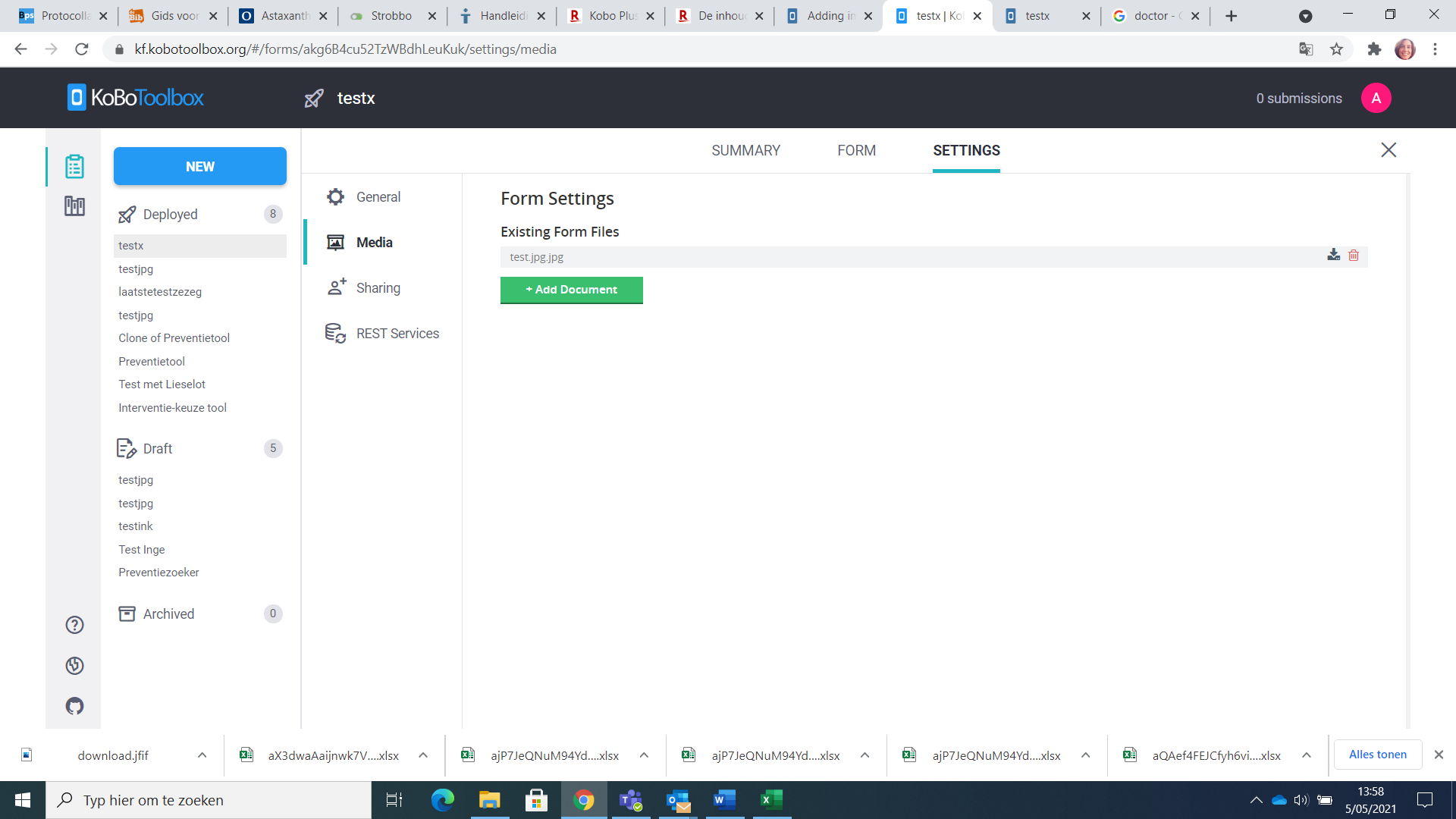Screen dimensions: 1456x819
Task: Open Preventietool deployed project
Action: [x=152, y=362]
